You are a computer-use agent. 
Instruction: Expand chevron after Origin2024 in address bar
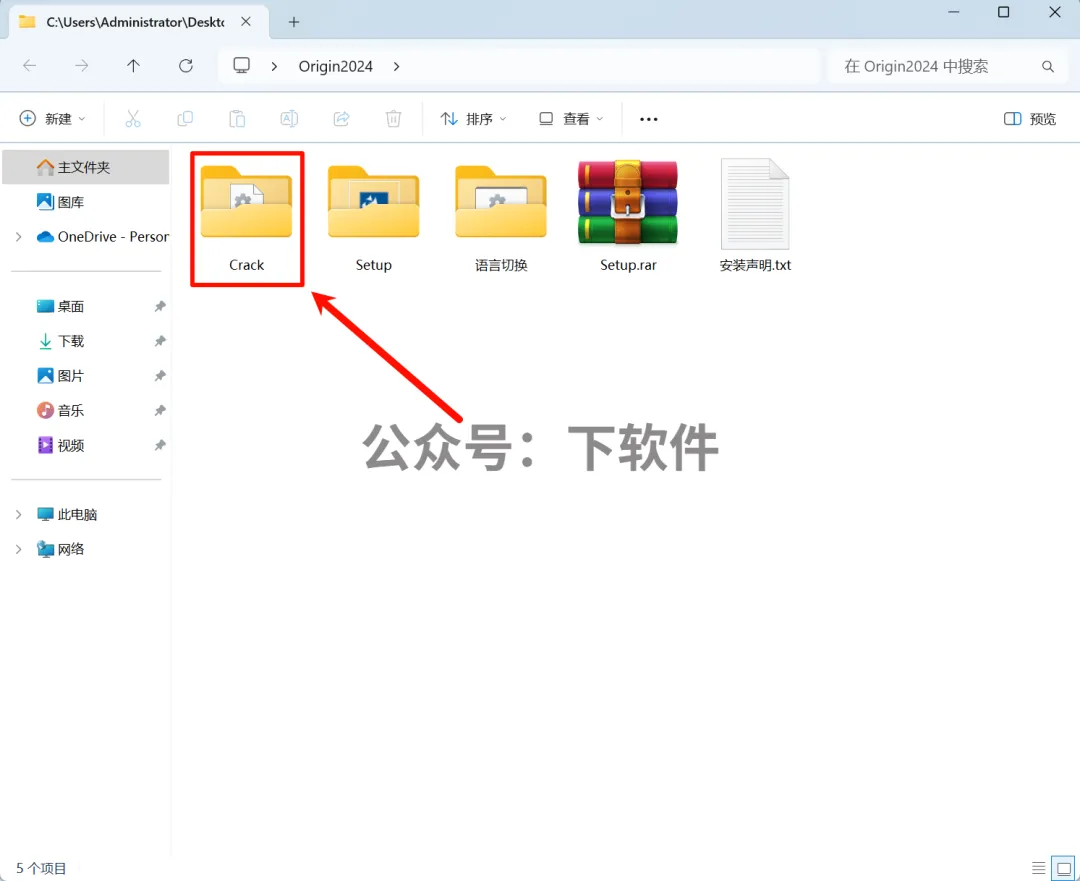397,66
